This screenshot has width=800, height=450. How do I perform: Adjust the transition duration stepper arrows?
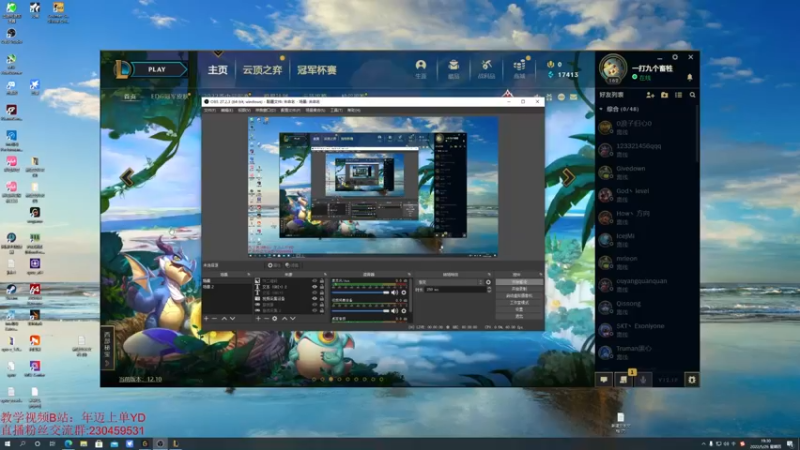(x=489, y=290)
